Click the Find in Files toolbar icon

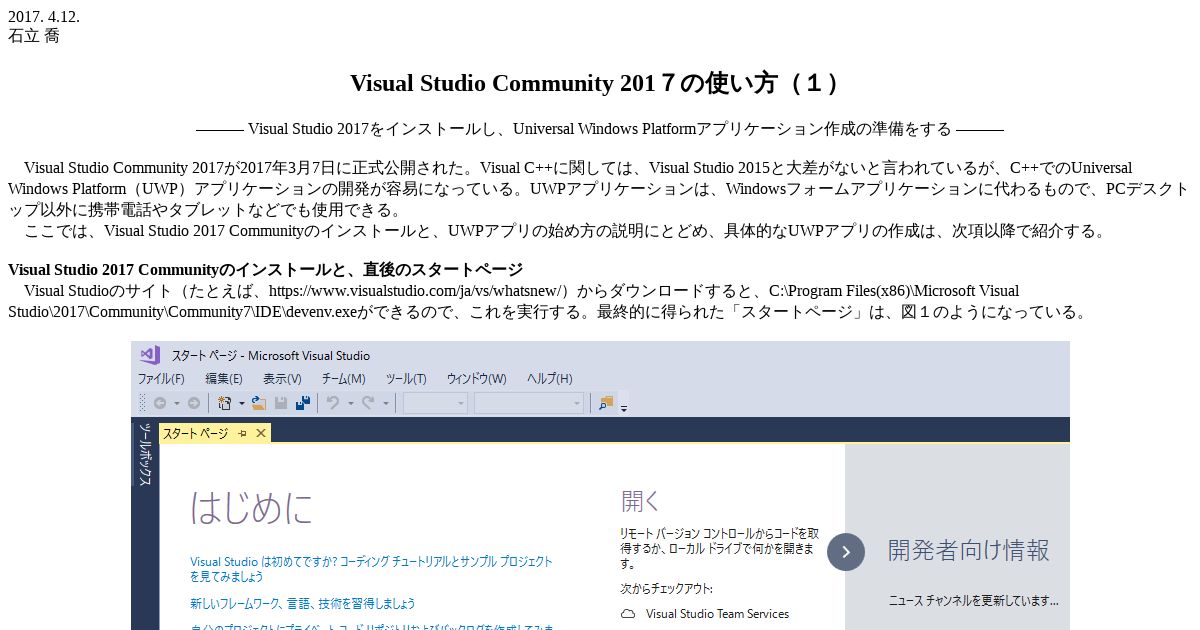[606, 403]
